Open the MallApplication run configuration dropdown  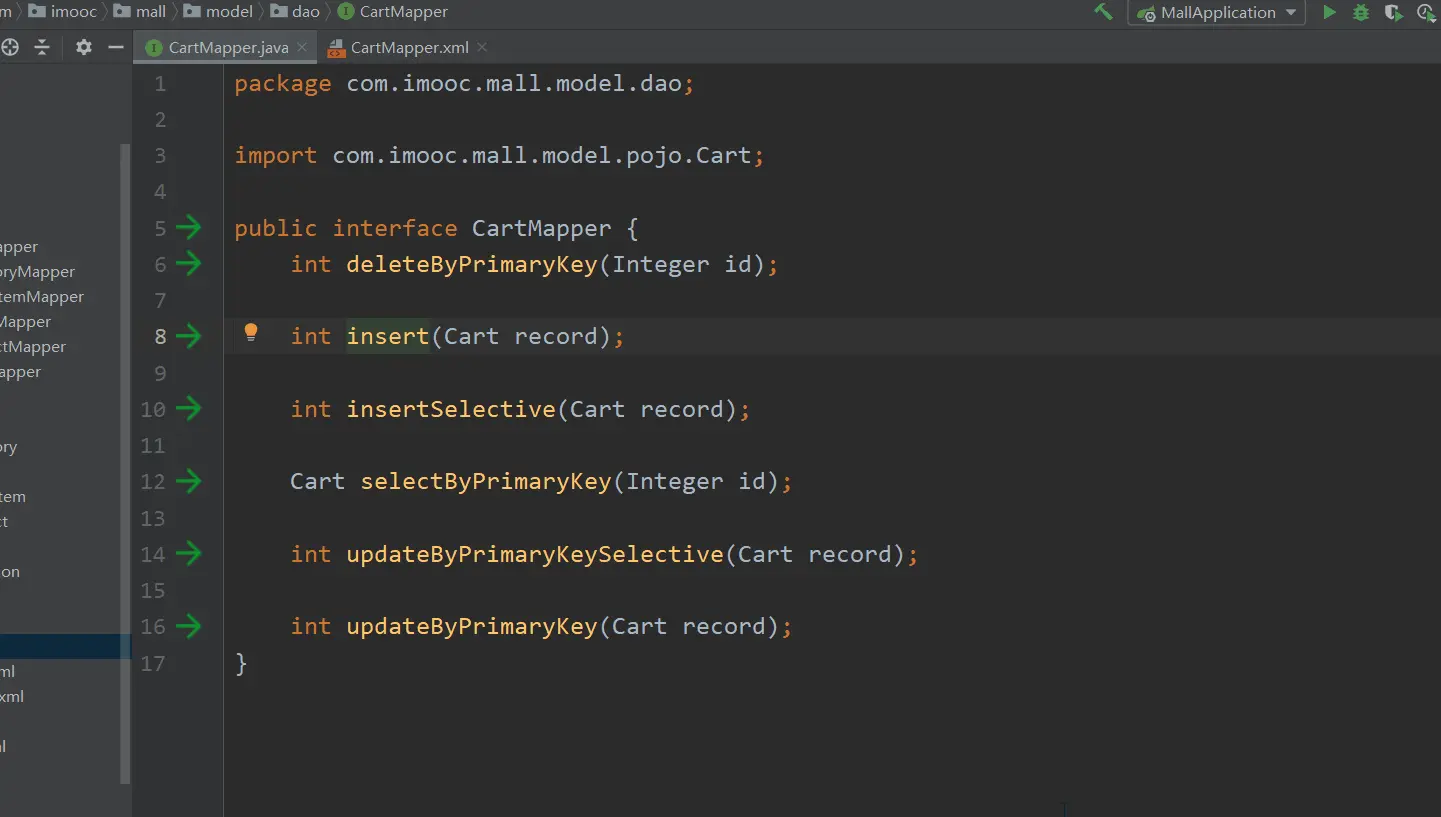click(1217, 13)
